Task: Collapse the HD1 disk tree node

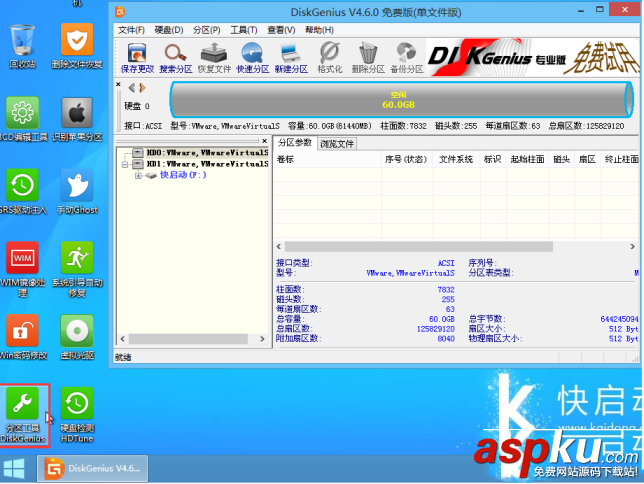Action: 124,164
